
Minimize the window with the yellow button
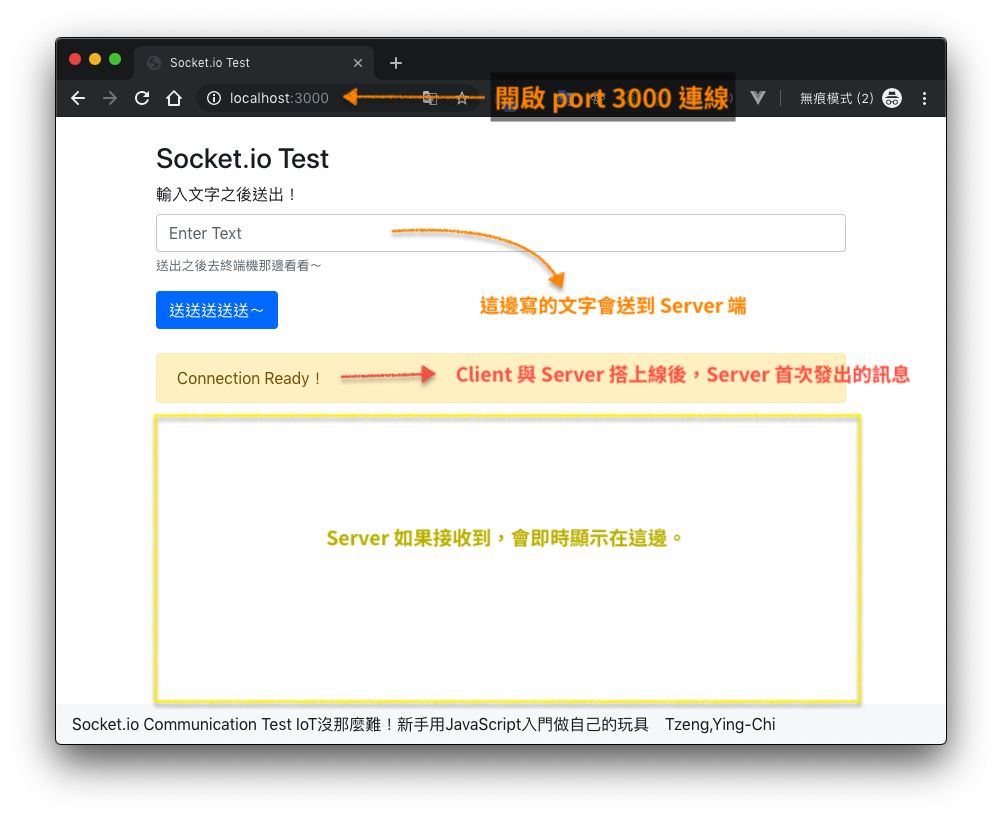click(x=95, y=59)
